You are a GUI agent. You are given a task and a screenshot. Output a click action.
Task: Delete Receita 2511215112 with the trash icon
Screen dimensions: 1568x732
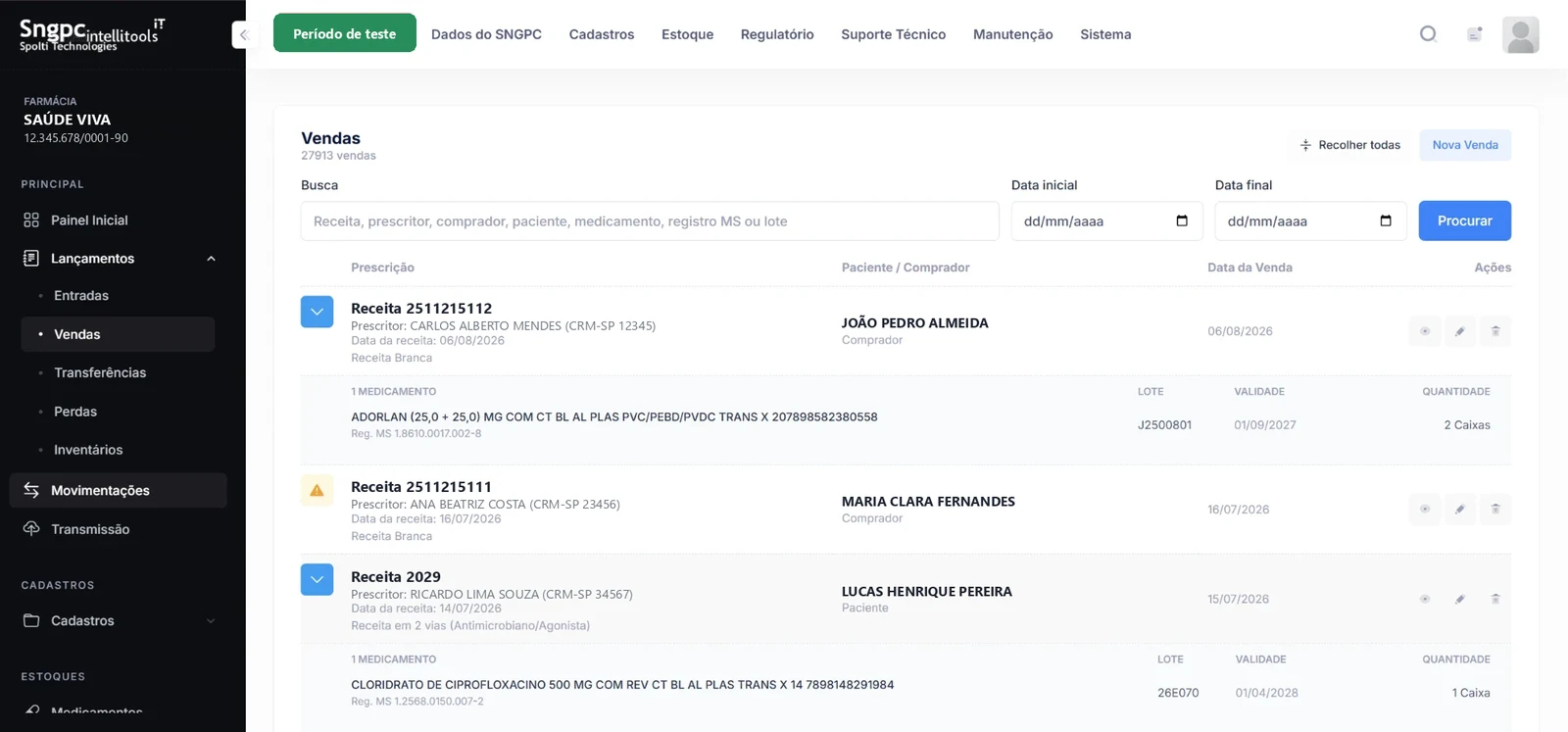click(1495, 331)
